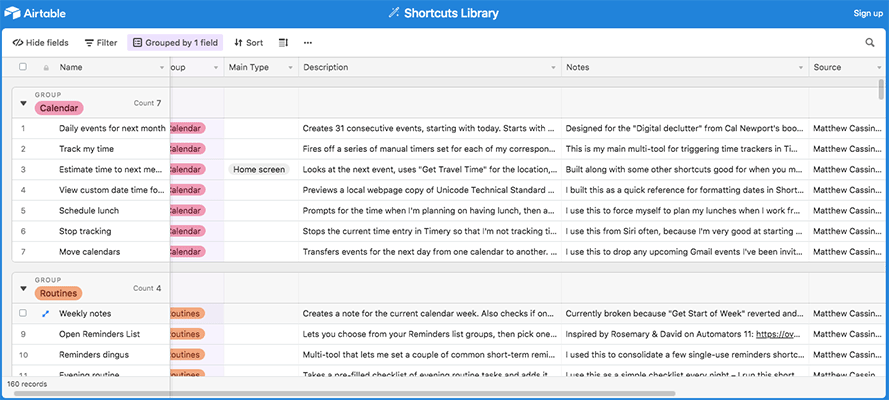Click the Sign up link

[x=868, y=13]
